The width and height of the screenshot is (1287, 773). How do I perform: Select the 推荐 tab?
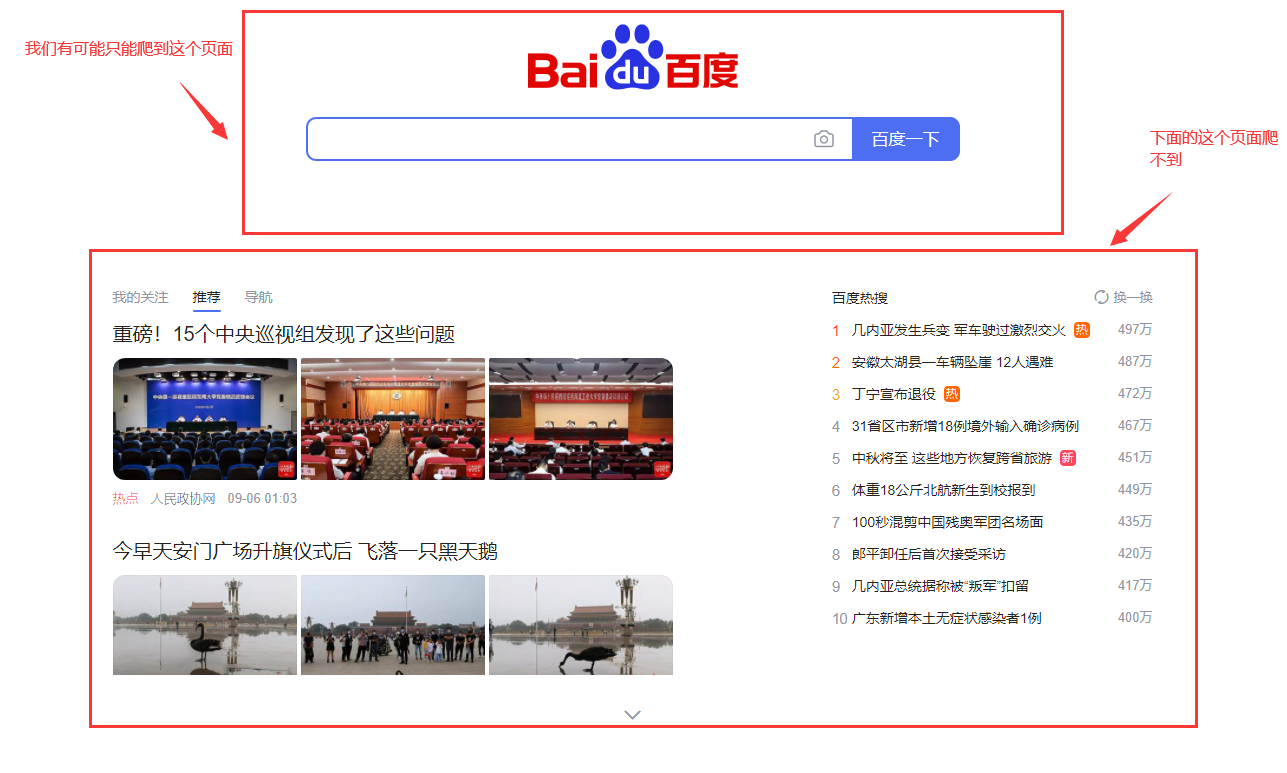(207, 298)
